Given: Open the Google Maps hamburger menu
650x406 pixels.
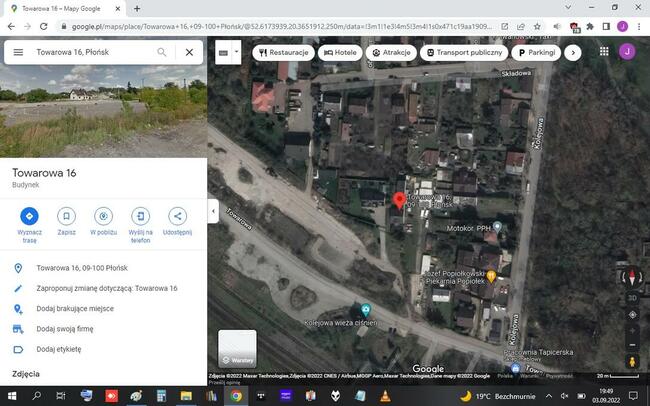Looking at the screenshot, I should (x=18, y=52).
